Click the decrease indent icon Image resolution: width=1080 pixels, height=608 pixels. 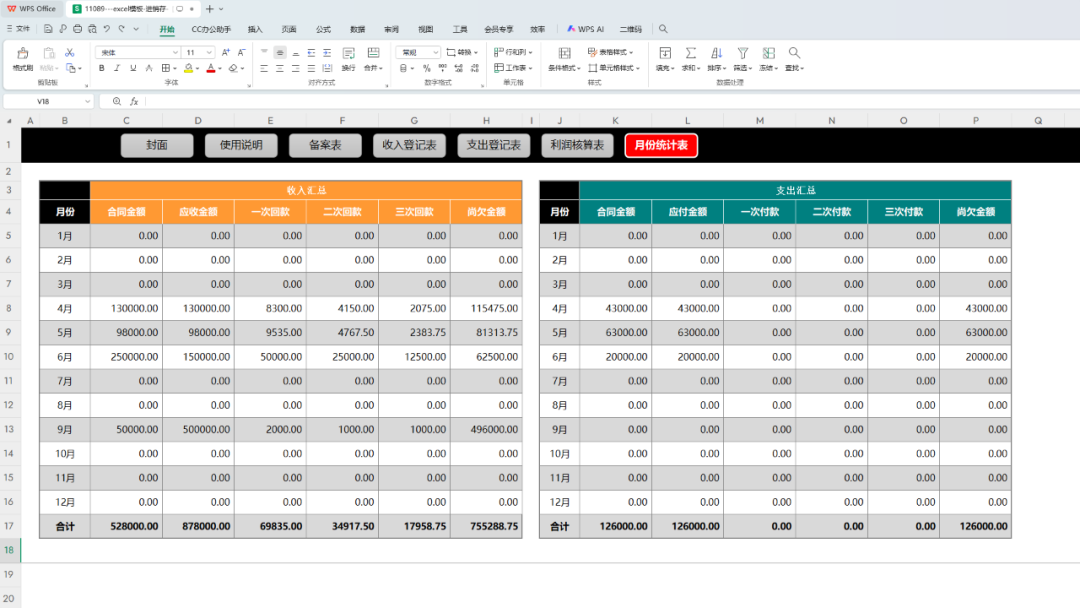pyautogui.click(x=311, y=52)
